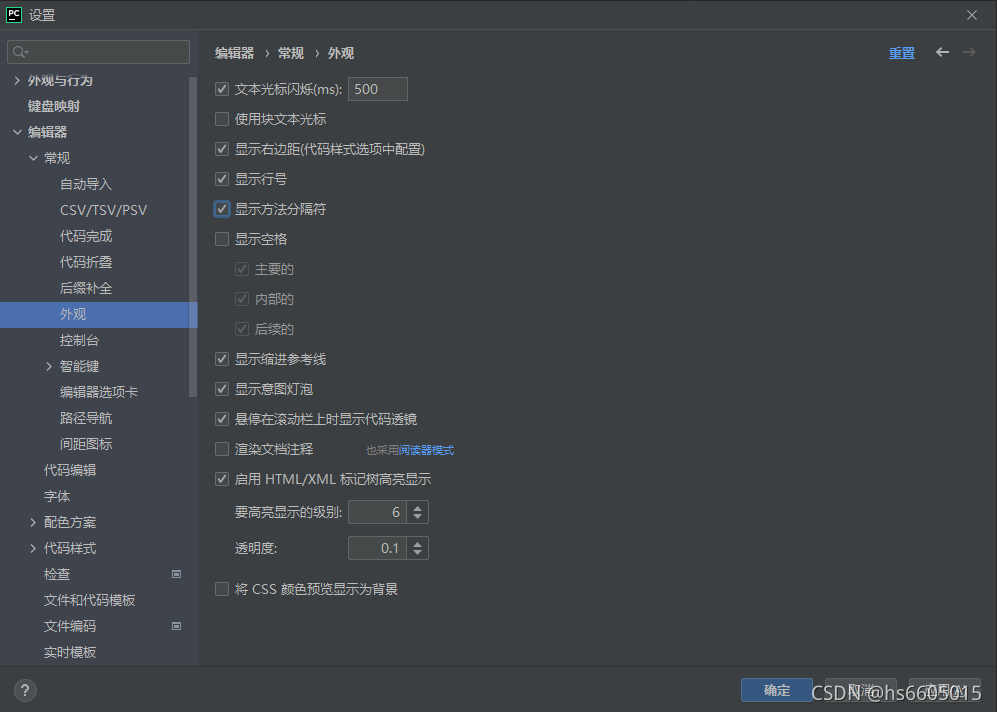This screenshot has width=997, height=712.
Task: Click 编辑器 in the breadcrumb
Action: tap(235, 53)
